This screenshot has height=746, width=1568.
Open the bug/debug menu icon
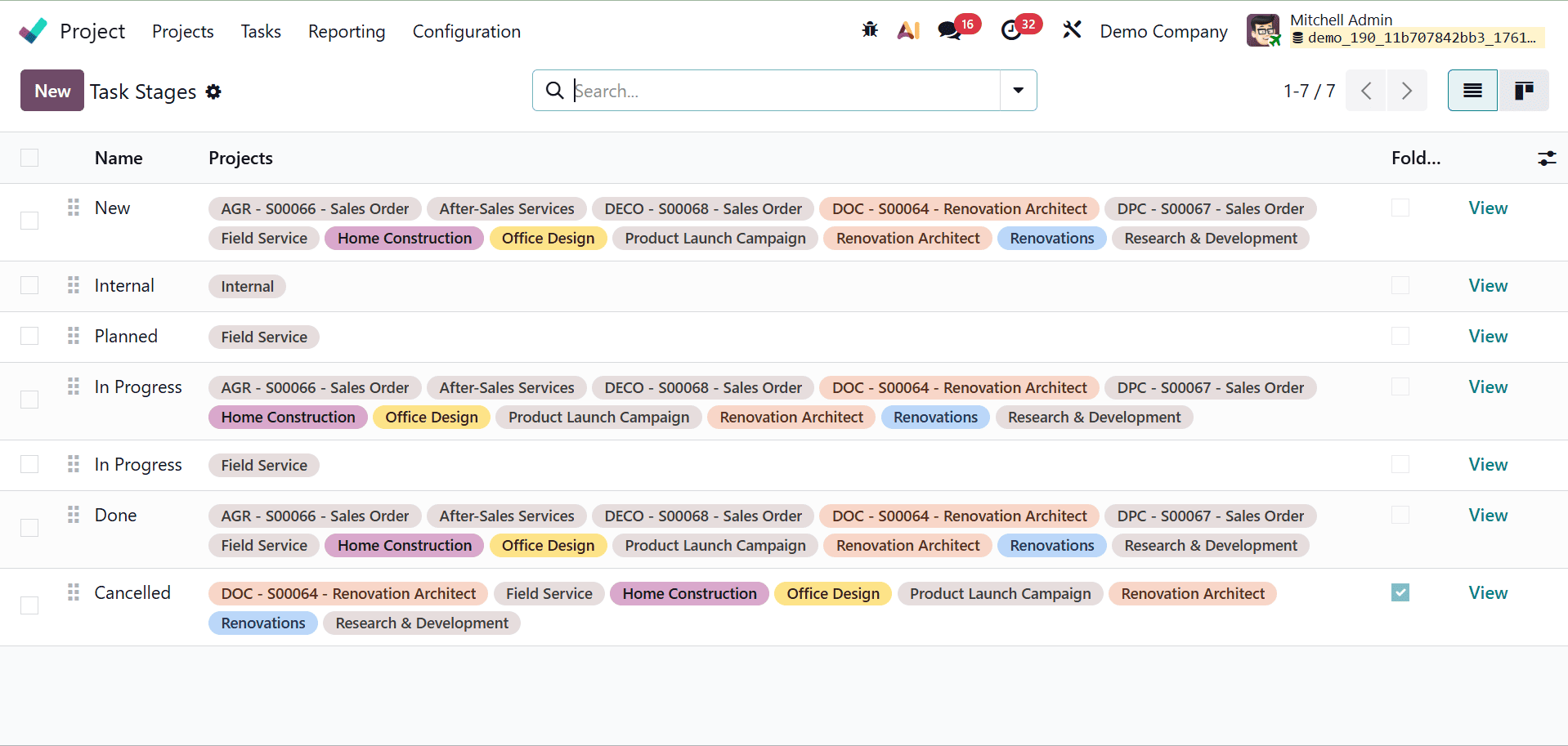click(x=869, y=29)
